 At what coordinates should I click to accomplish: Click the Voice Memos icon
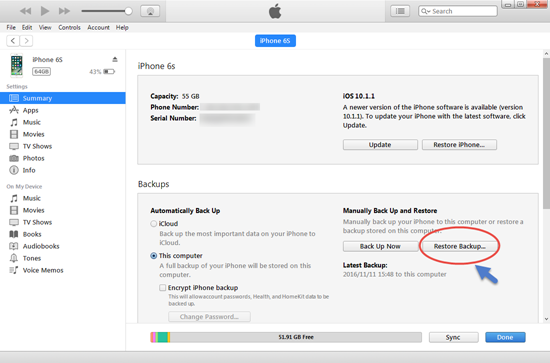pos(14,270)
